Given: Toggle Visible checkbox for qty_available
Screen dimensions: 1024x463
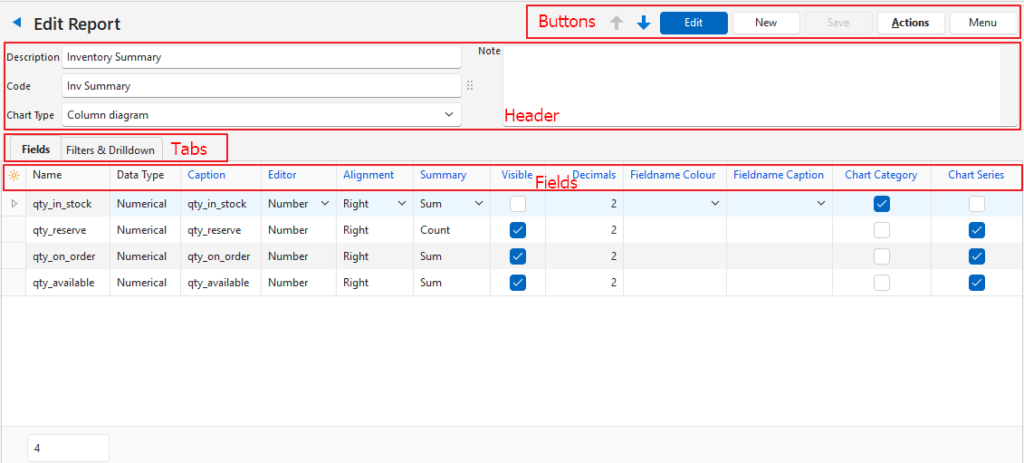Looking at the screenshot, I should 518,282.
